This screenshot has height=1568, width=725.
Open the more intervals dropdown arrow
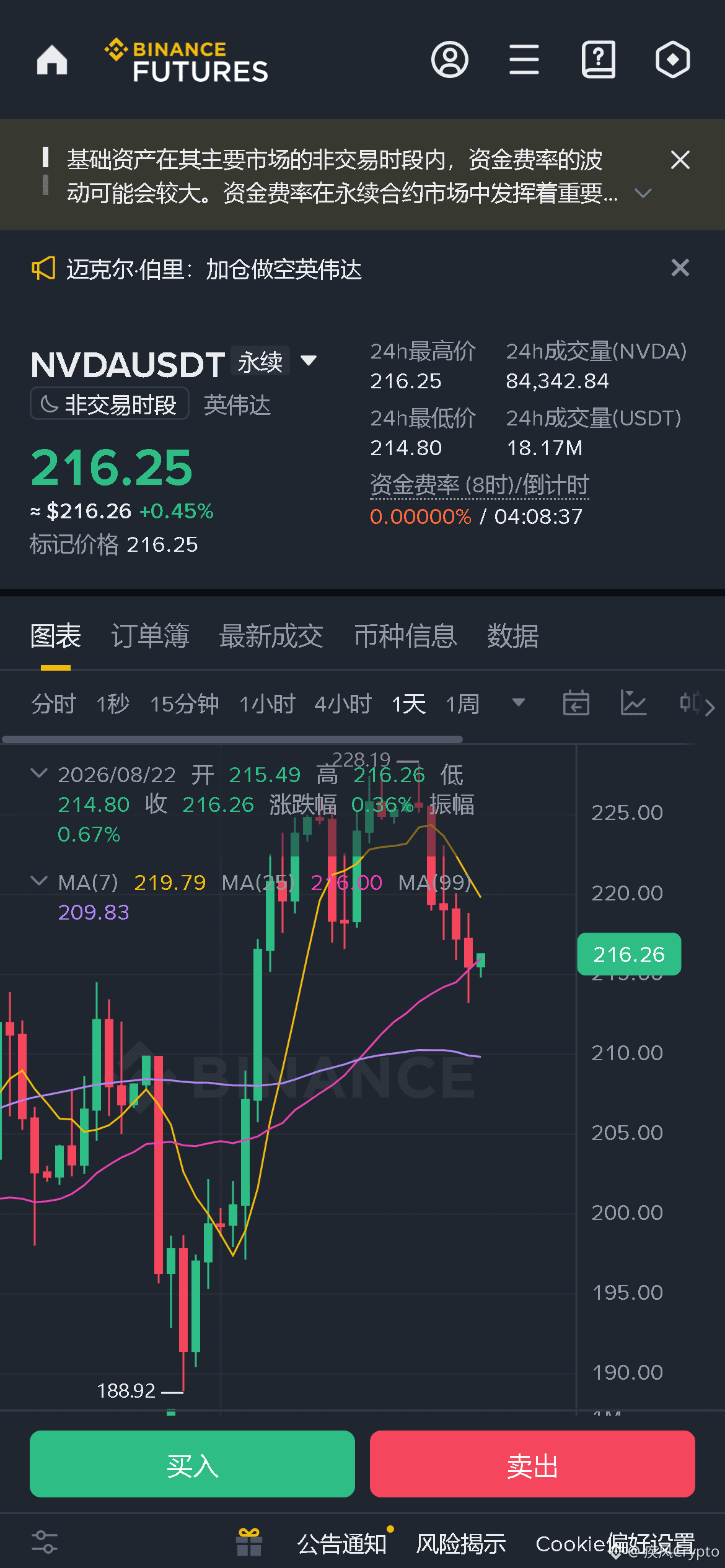(x=519, y=702)
